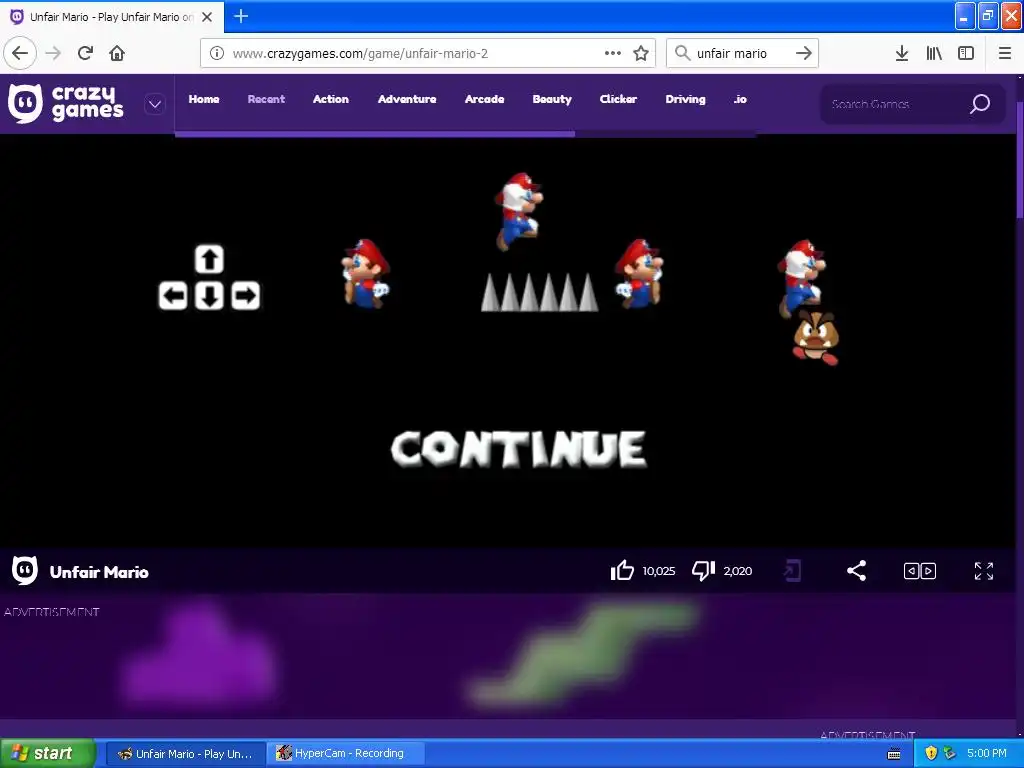Close the Unfair Mario browser tab
The width and height of the screenshot is (1024, 768).
207,17
